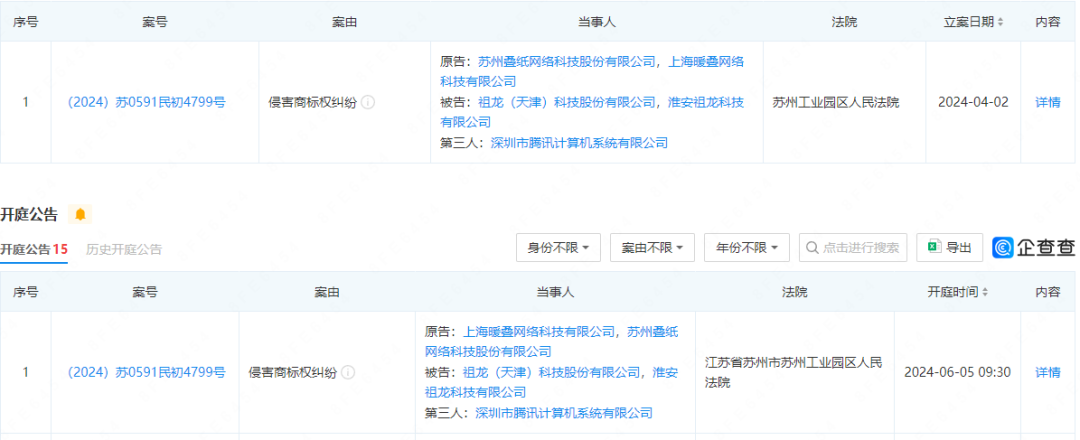Switch to the 历史开庭公告 tab

pos(124,249)
